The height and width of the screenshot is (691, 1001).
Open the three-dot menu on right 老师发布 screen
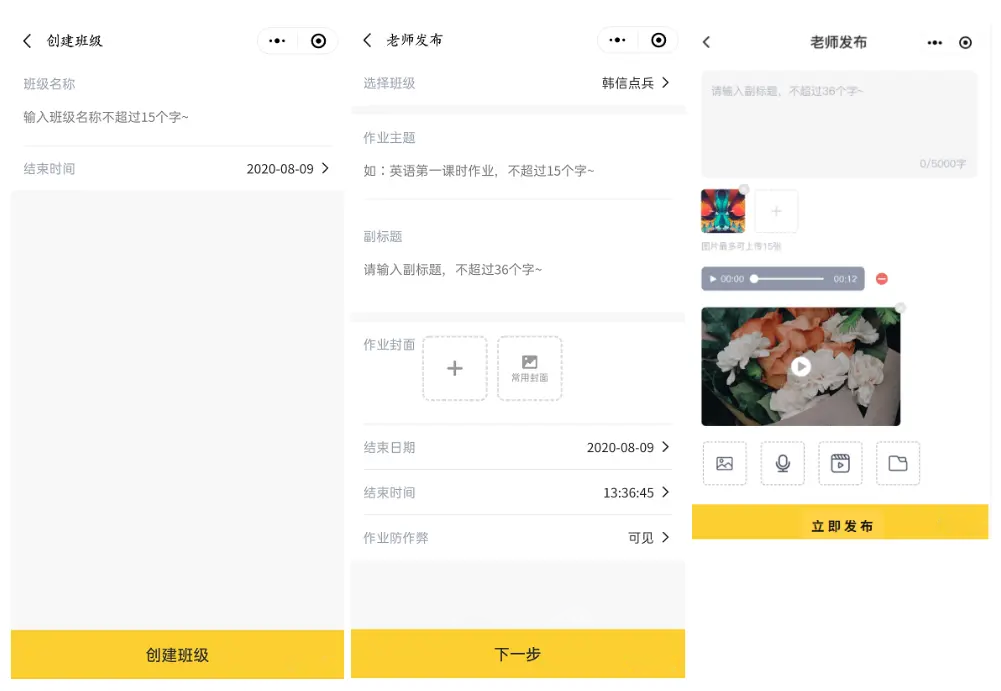click(x=935, y=43)
